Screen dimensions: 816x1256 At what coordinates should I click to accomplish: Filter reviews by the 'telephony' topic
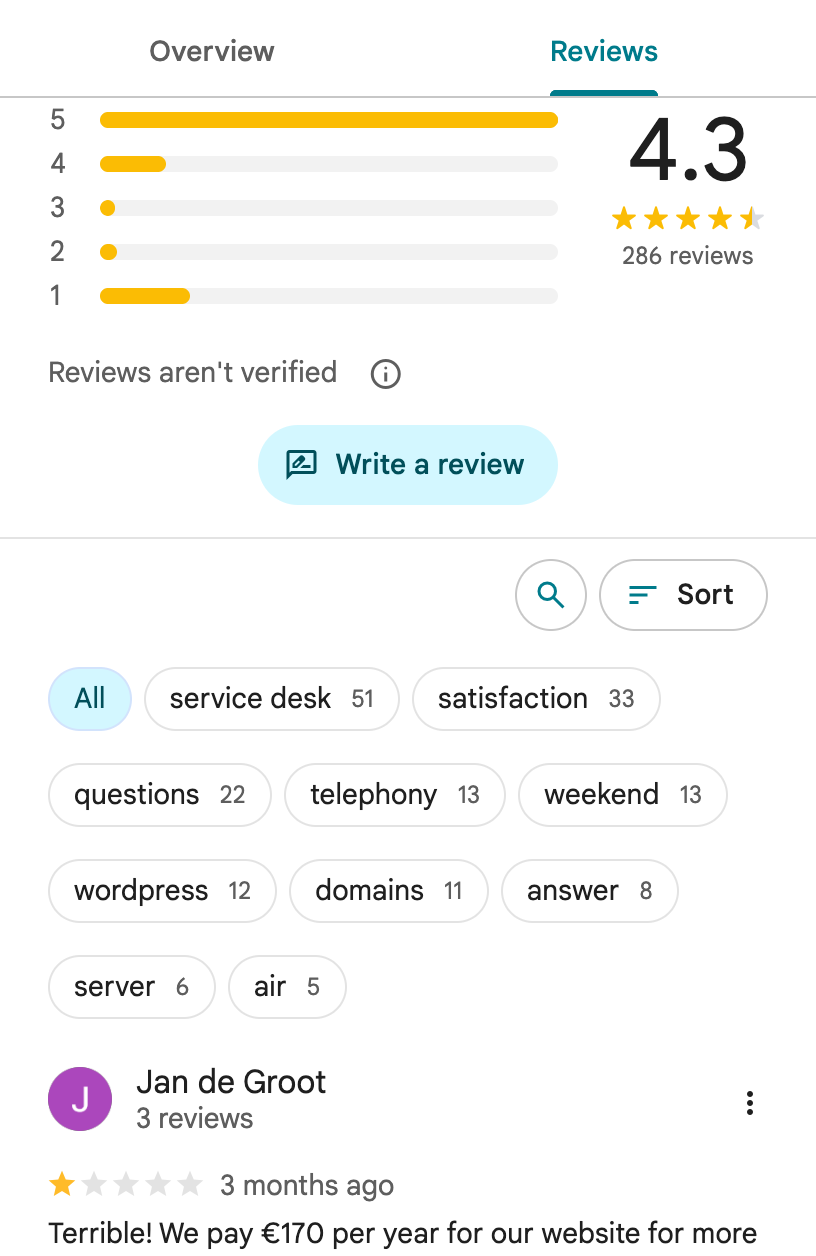pos(394,794)
